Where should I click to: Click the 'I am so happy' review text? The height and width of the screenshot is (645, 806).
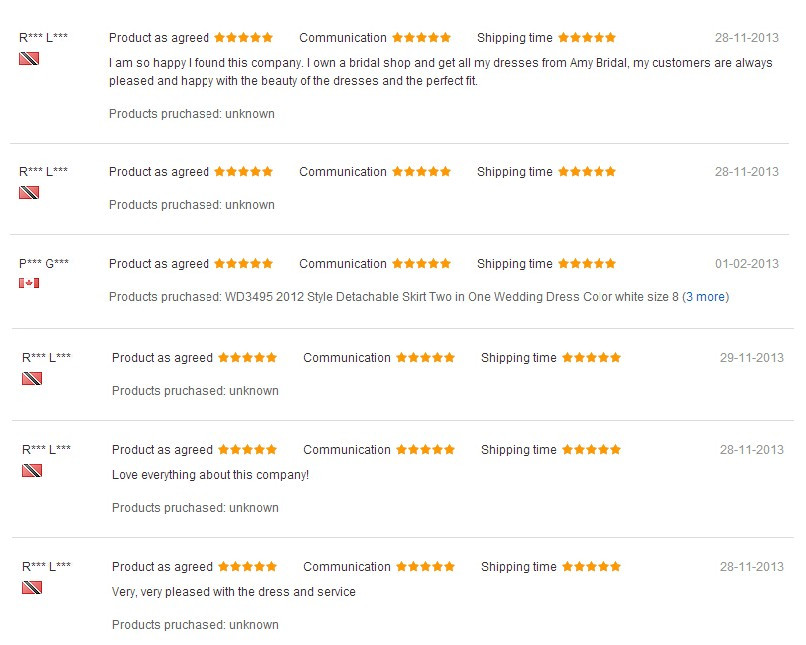click(441, 72)
